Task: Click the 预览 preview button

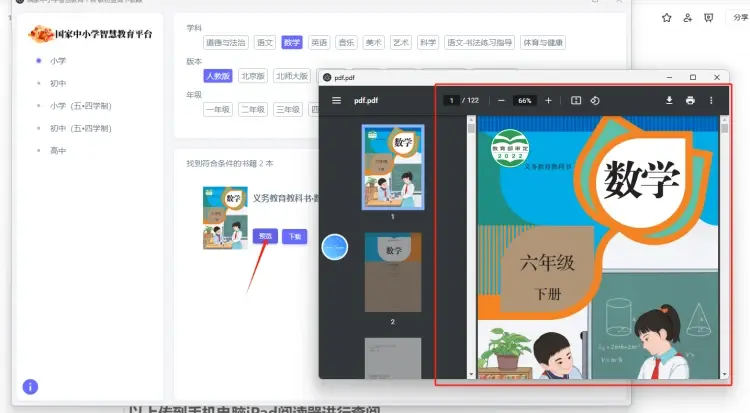Action: pos(265,236)
